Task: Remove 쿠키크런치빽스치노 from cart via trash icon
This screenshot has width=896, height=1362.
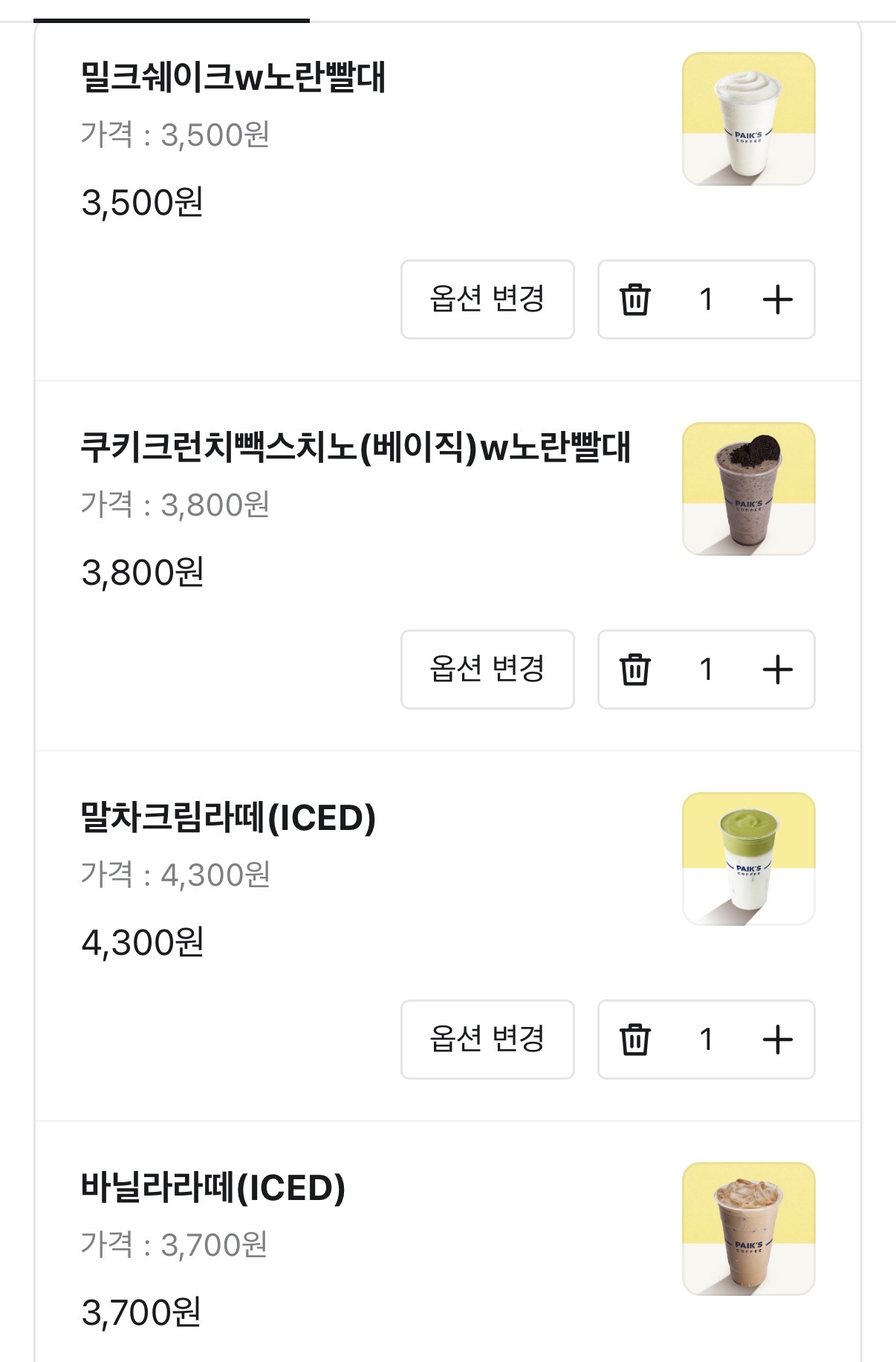Action: pos(634,669)
